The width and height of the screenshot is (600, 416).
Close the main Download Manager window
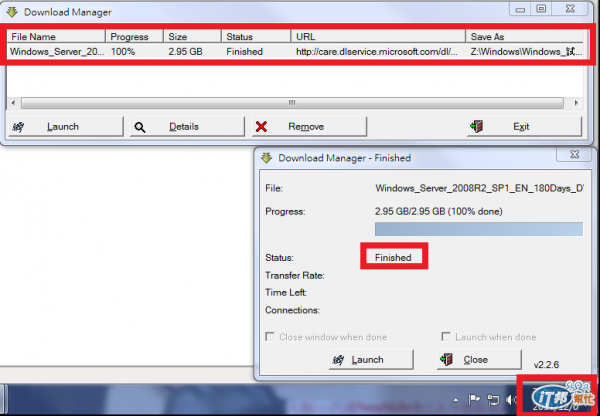point(570,9)
